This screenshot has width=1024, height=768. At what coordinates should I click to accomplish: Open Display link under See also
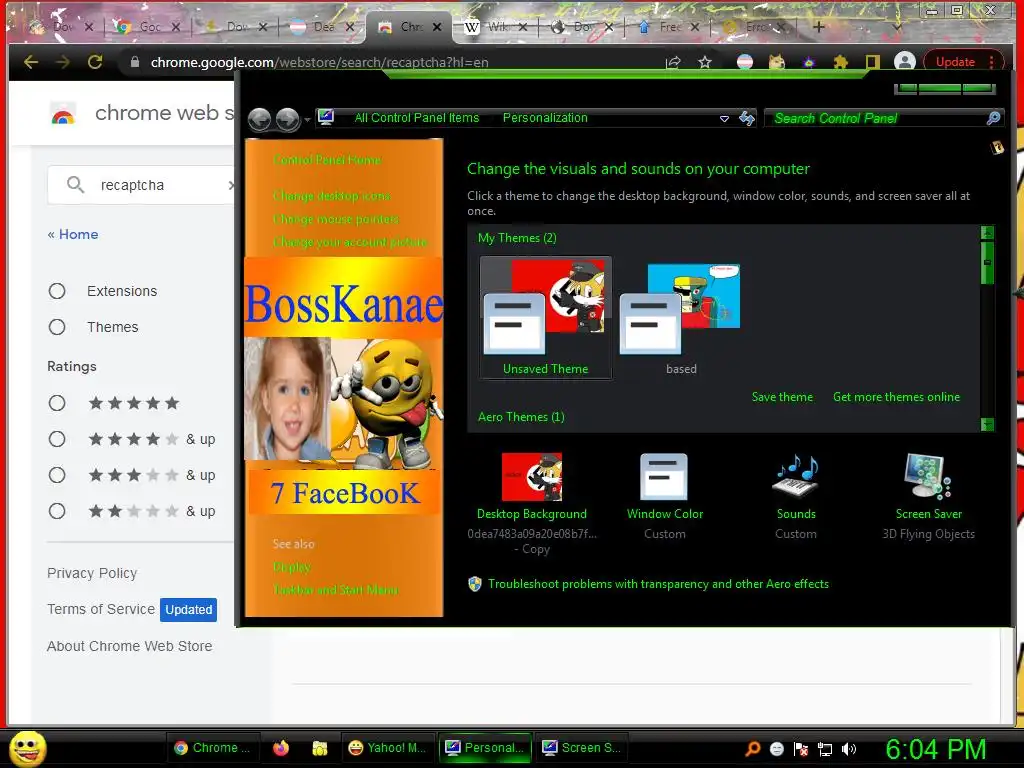[x=292, y=567]
